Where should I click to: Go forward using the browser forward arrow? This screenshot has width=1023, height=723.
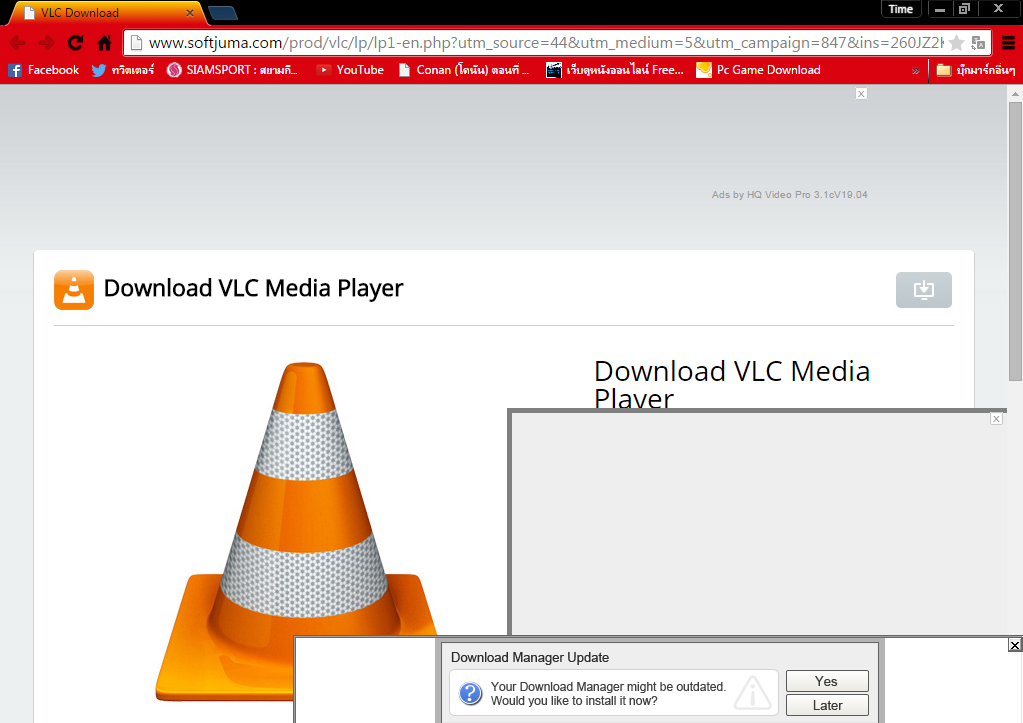tap(46, 43)
